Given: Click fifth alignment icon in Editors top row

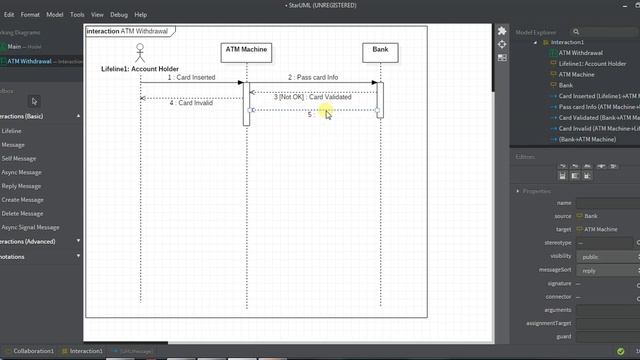Looking at the screenshot, I should (613, 166).
